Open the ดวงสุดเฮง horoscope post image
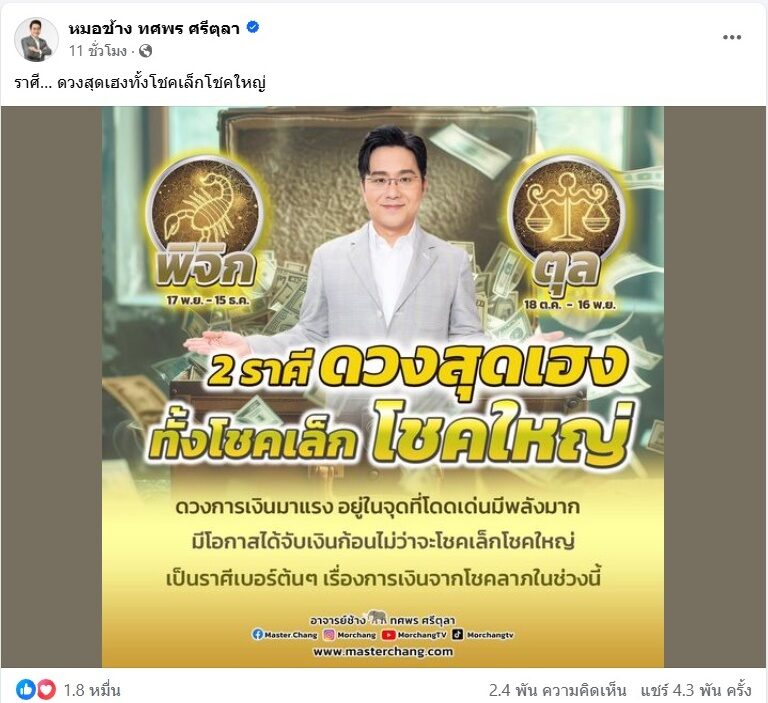This screenshot has width=768, height=703. coord(383,387)
